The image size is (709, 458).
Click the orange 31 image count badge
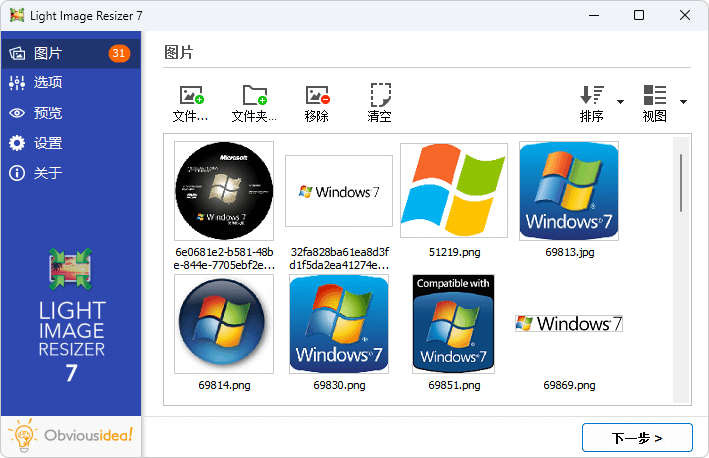tap(119, 53)
